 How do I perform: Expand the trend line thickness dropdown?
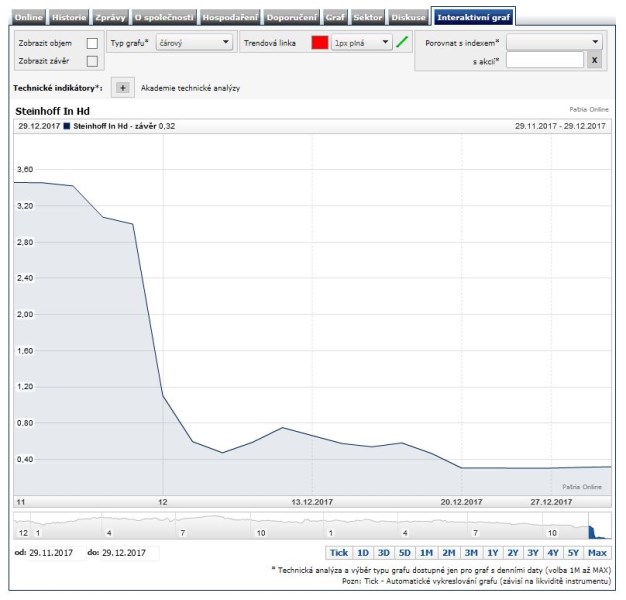click(x=361, y=43)
